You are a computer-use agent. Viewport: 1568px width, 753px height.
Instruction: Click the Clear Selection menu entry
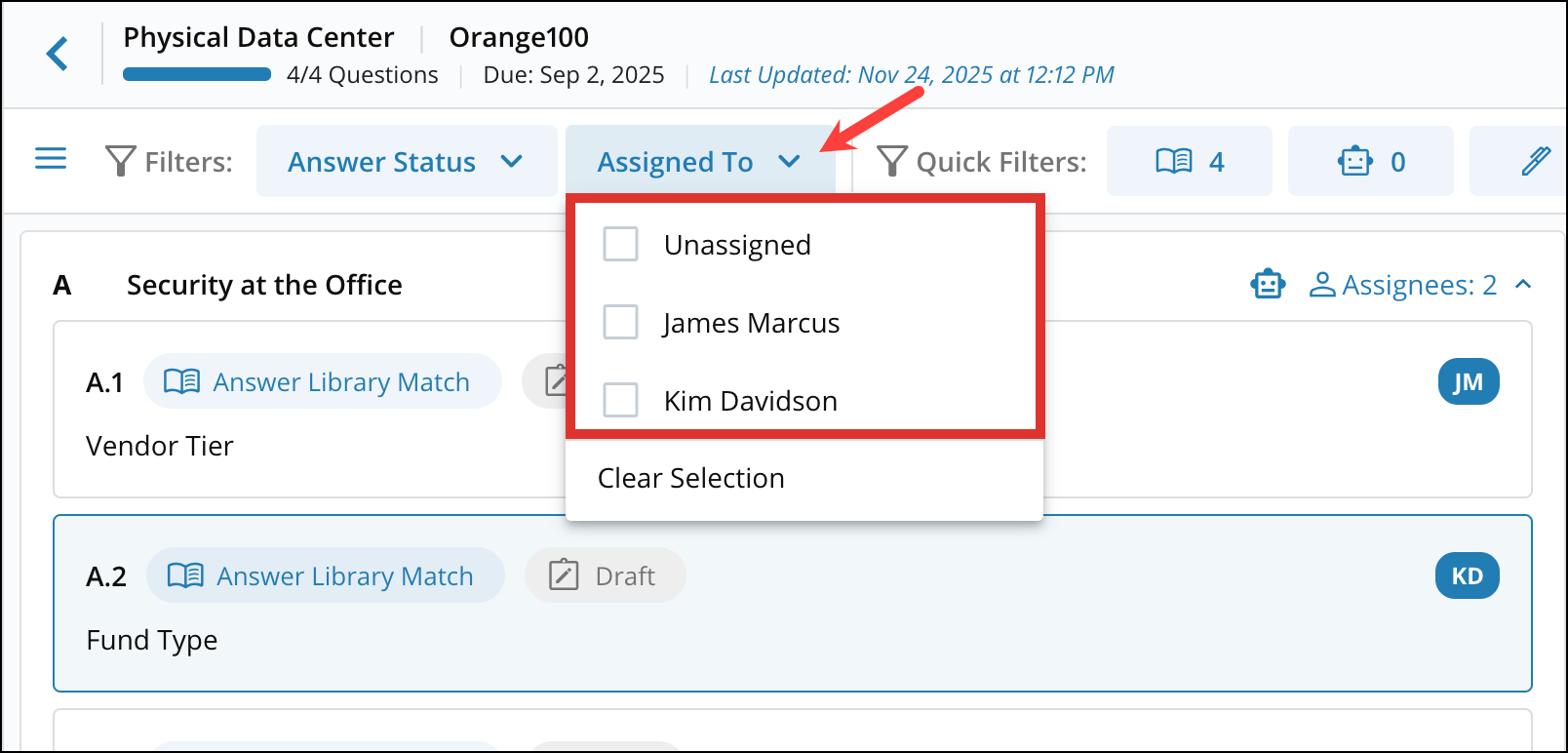691,478
